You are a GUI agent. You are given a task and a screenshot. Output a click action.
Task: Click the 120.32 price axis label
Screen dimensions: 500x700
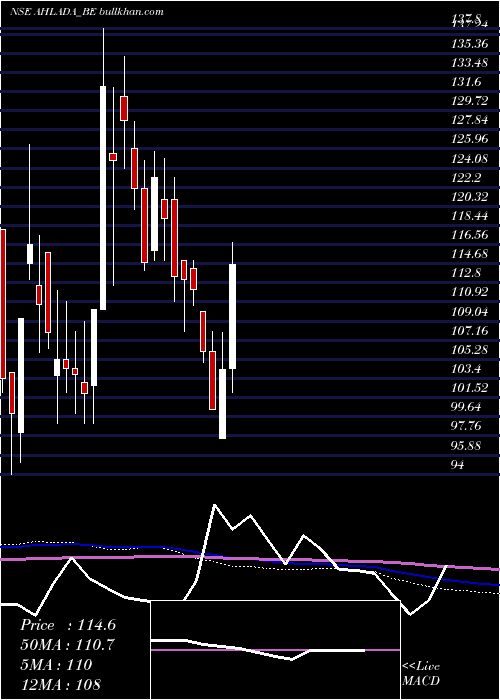point(470,196)
